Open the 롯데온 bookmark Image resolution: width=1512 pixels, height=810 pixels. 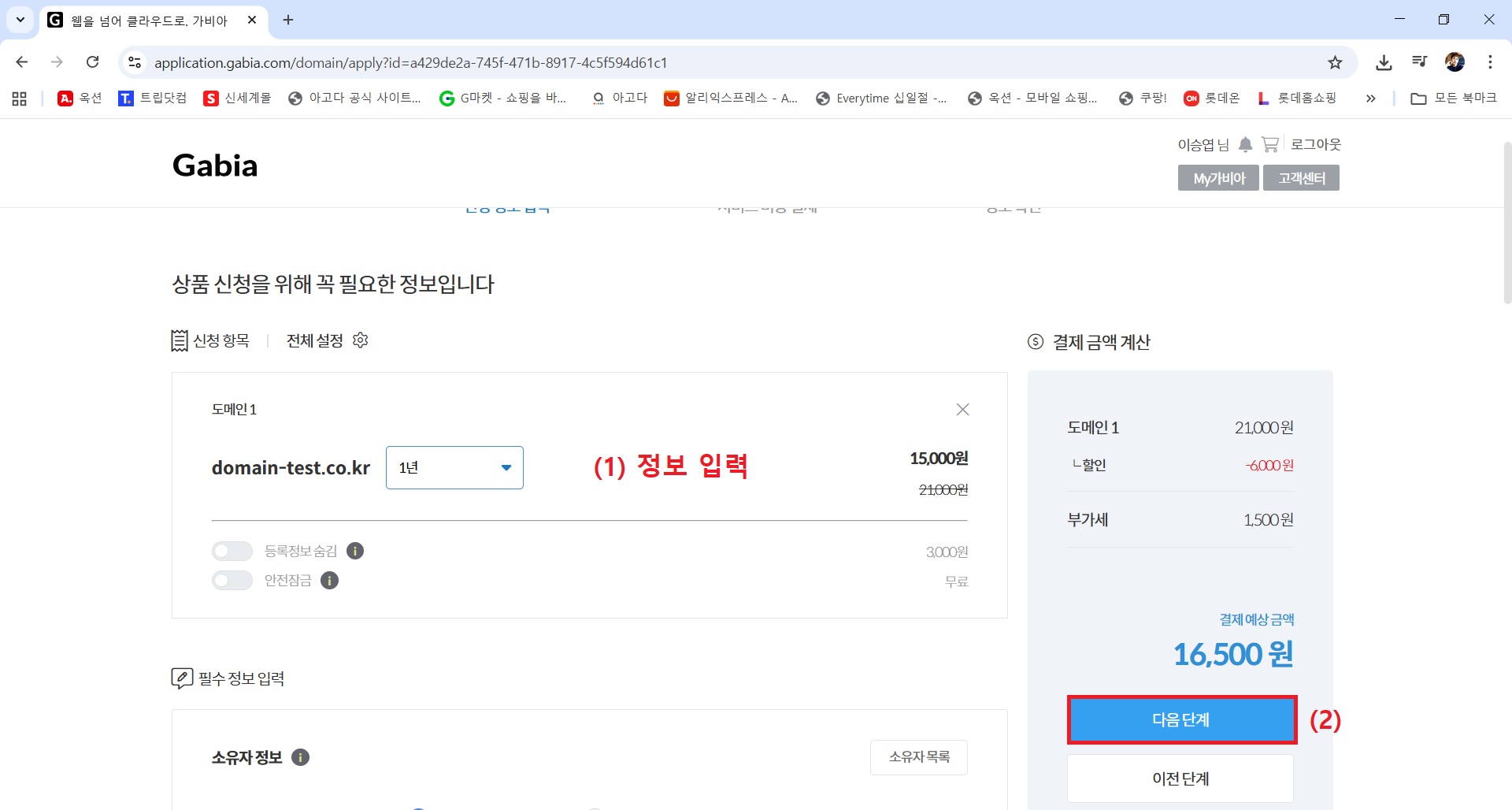(x=1212, y=98)
